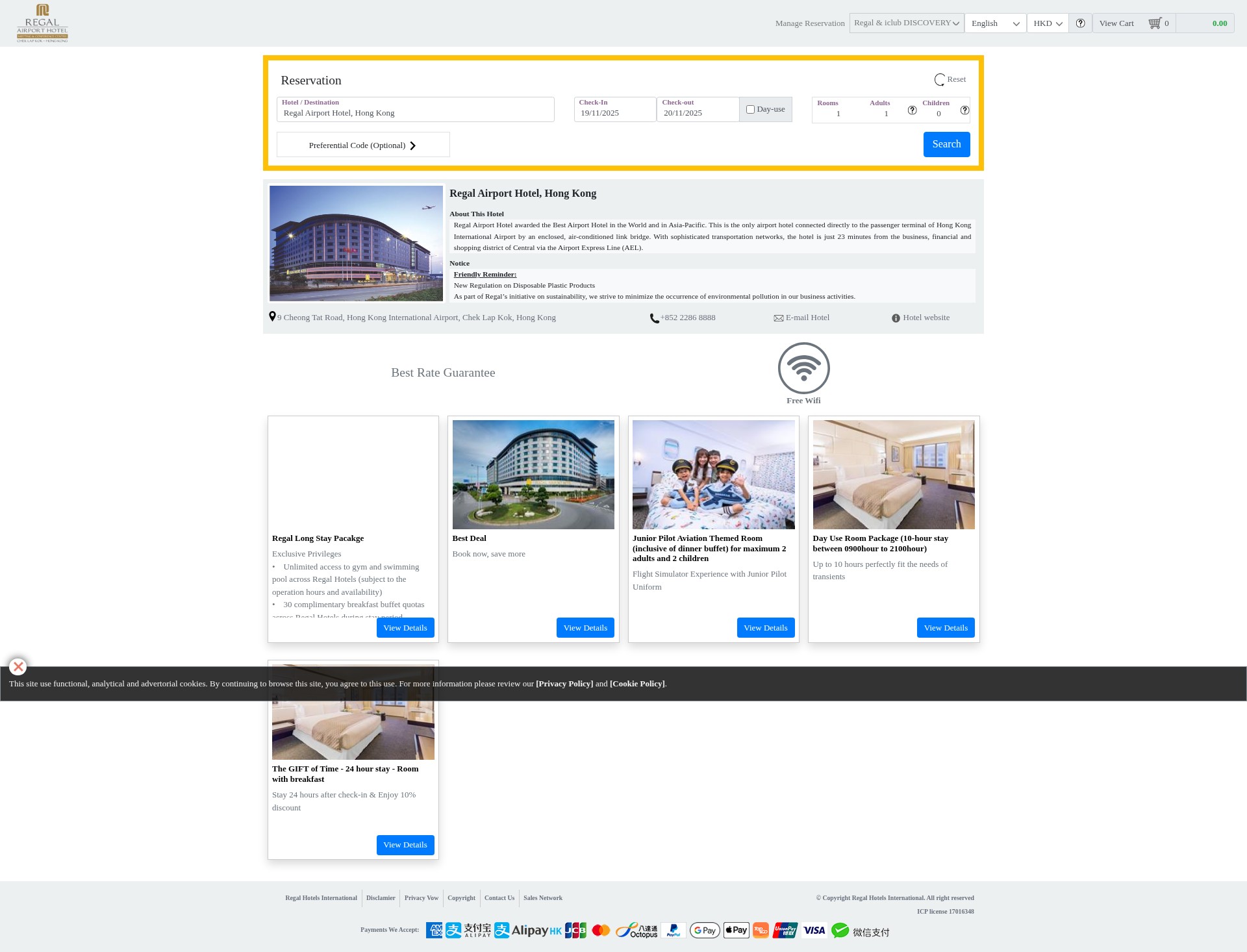Click Copyright footer link
The height and width of the screenshot is (952, 1247).
[x=461, y=898]
